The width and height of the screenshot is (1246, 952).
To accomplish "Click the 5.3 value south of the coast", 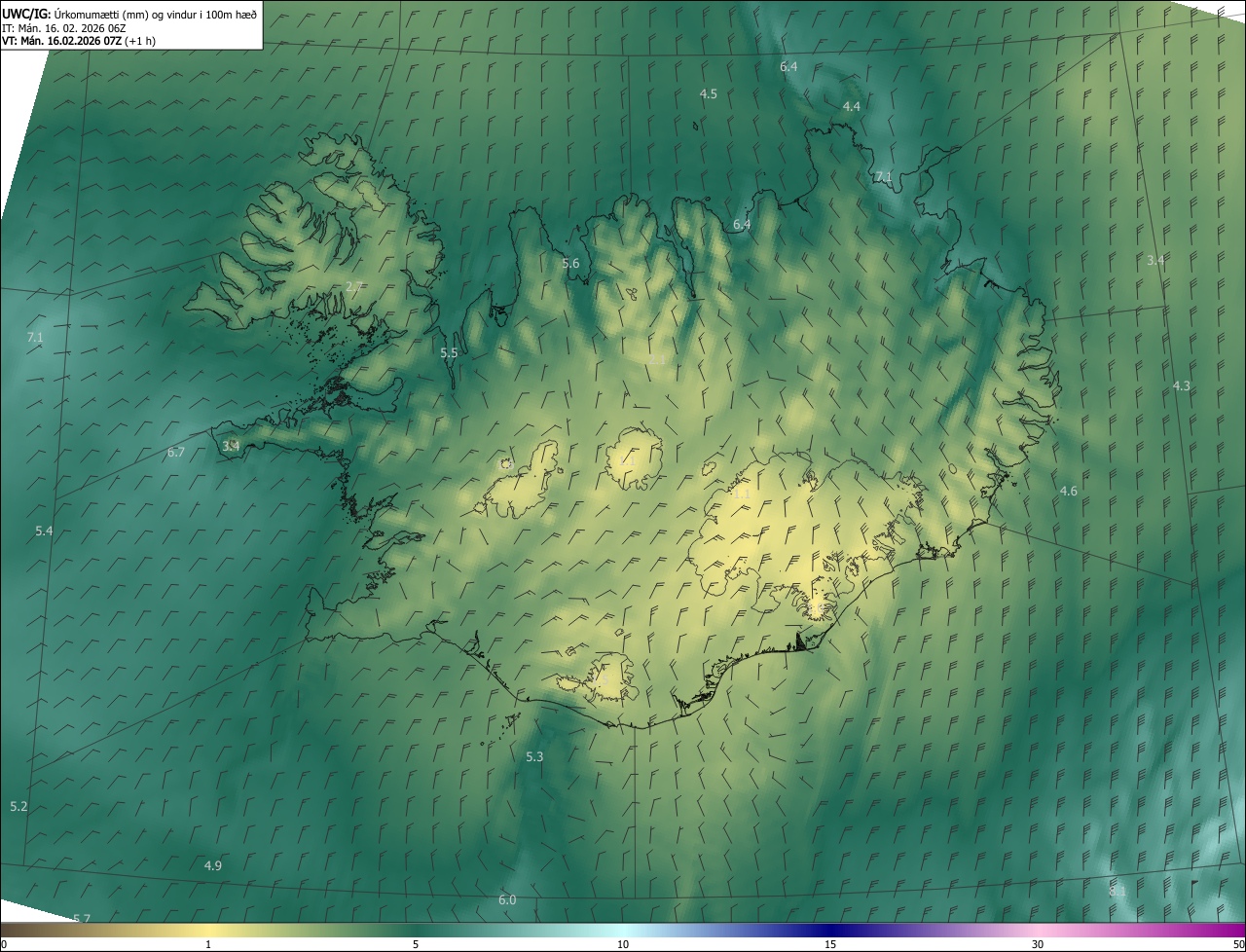I will [534, 757].
